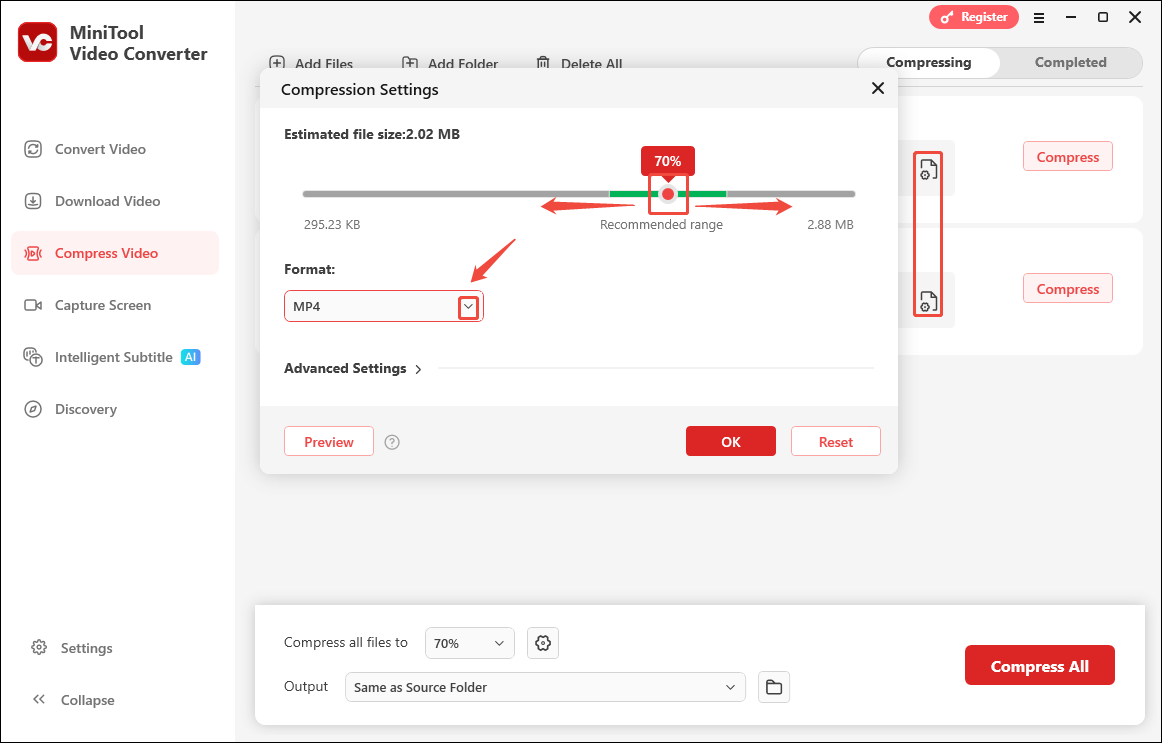Open the Download Video section
Screen dimensions: 1162x743
click(92, 201)
